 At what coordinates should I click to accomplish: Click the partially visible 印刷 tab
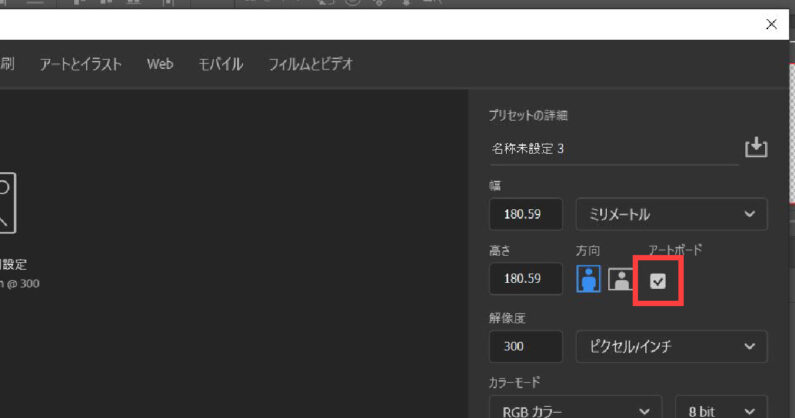click(7, 64)
